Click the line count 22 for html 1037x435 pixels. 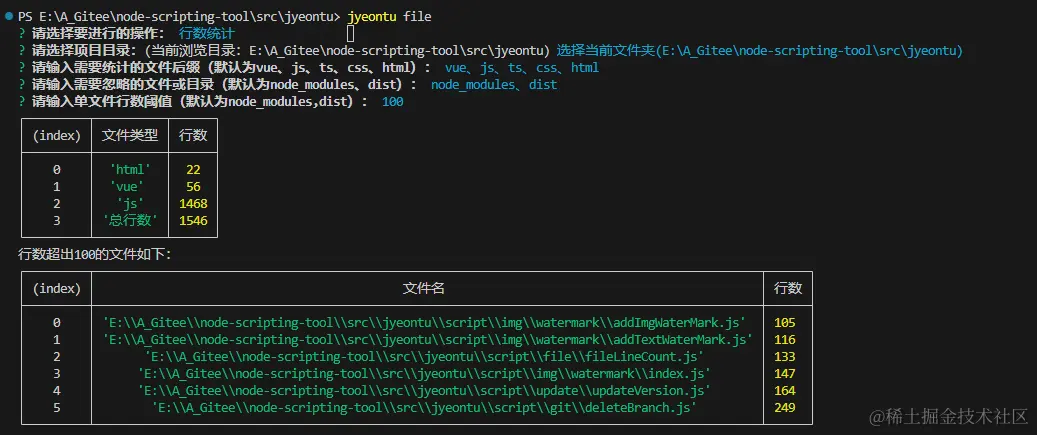click(193, 170)
